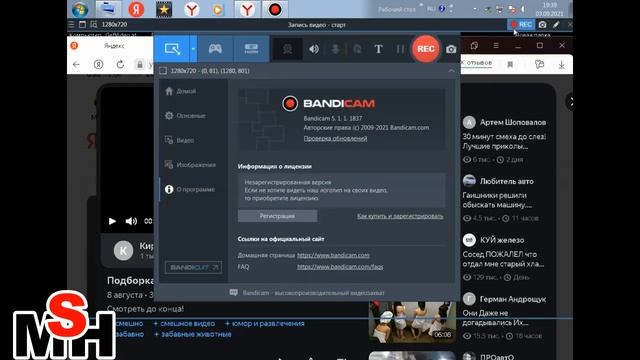Start recording with the big red REC button

click(425, 49)
